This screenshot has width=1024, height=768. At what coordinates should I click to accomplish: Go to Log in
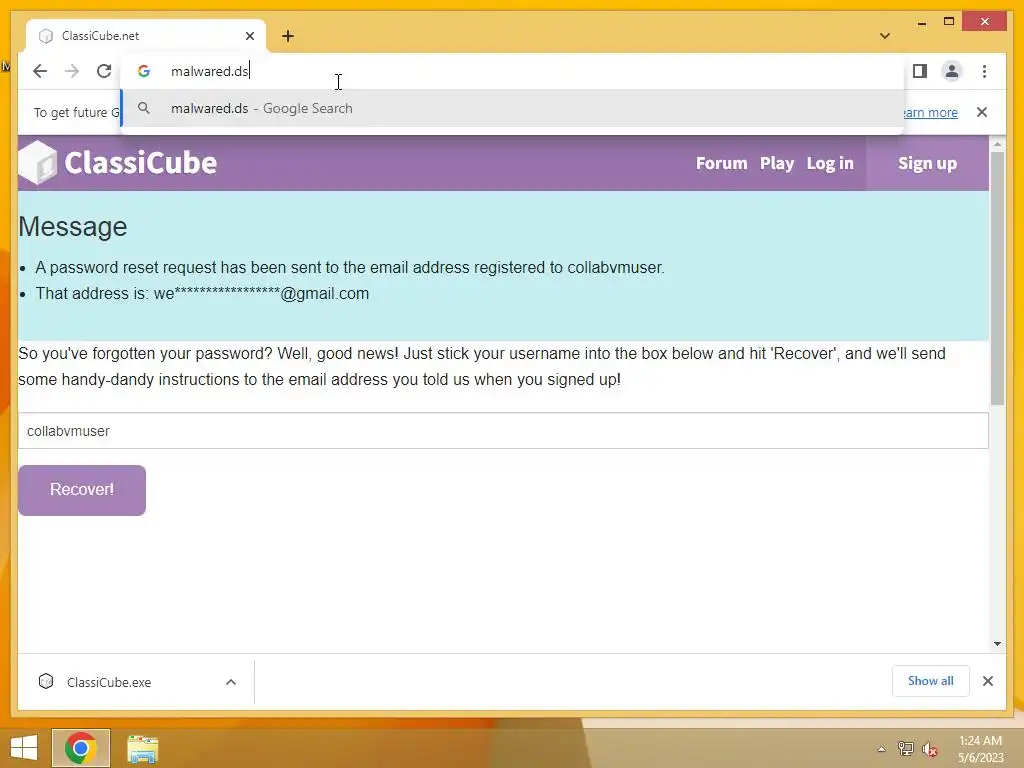click(x=830, y=163)
